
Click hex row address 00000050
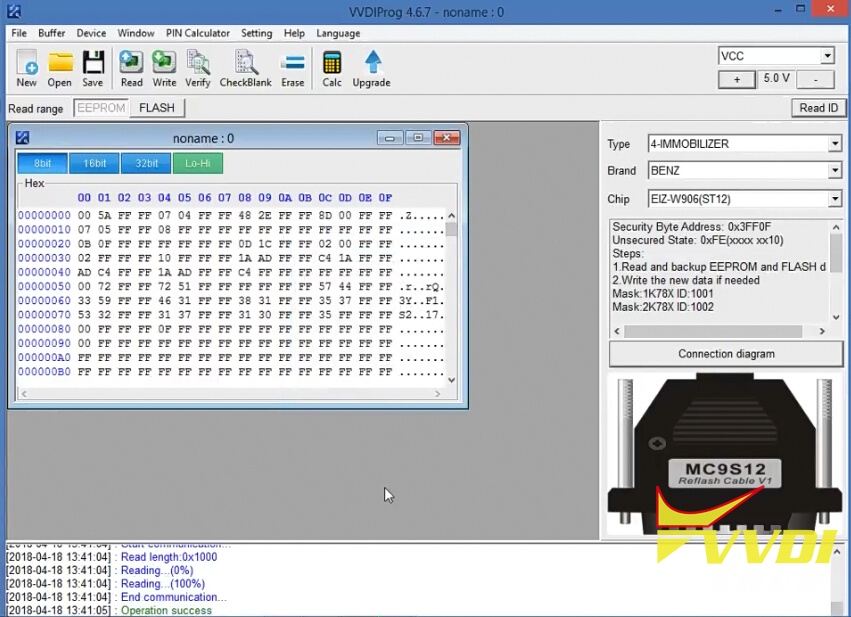pos(44,287)
